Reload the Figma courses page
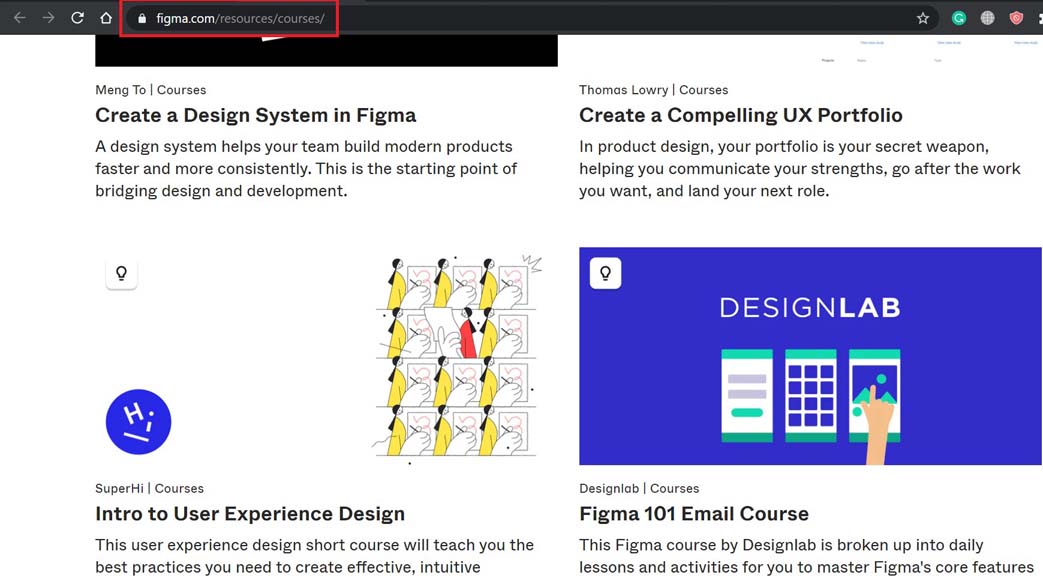Viewport: 1043px width, 581px height. click(x=77, y=18)
